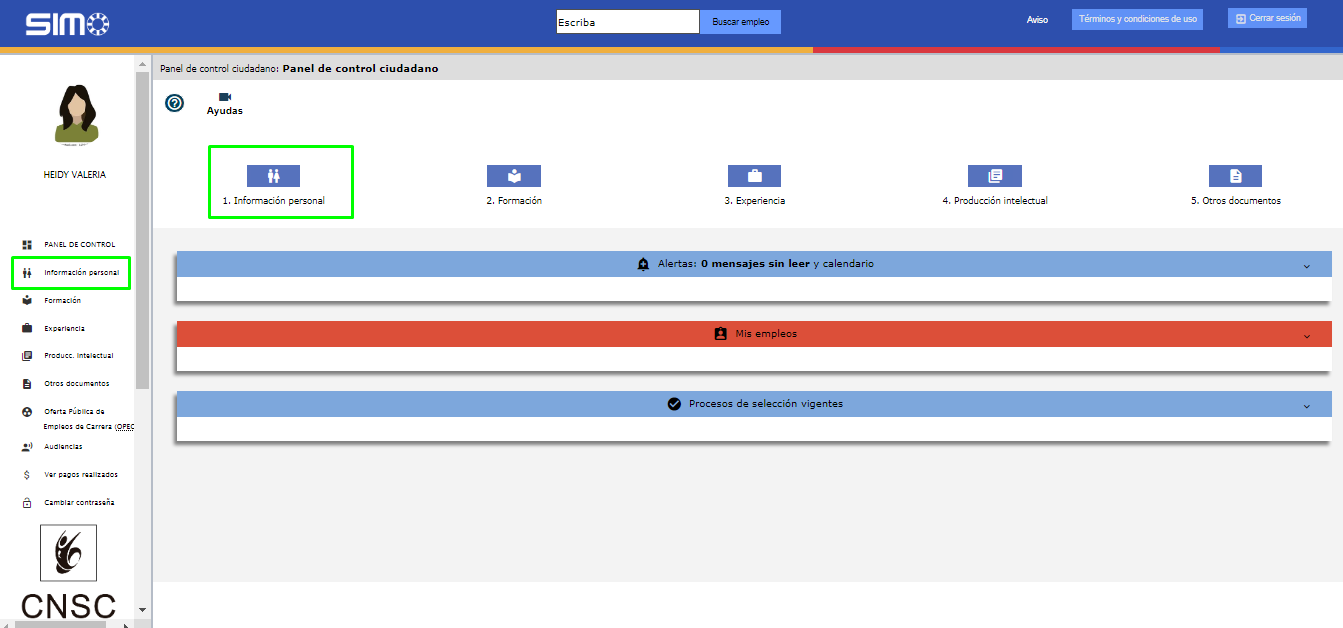Open the Formación book icon tile

pos(513,176)
